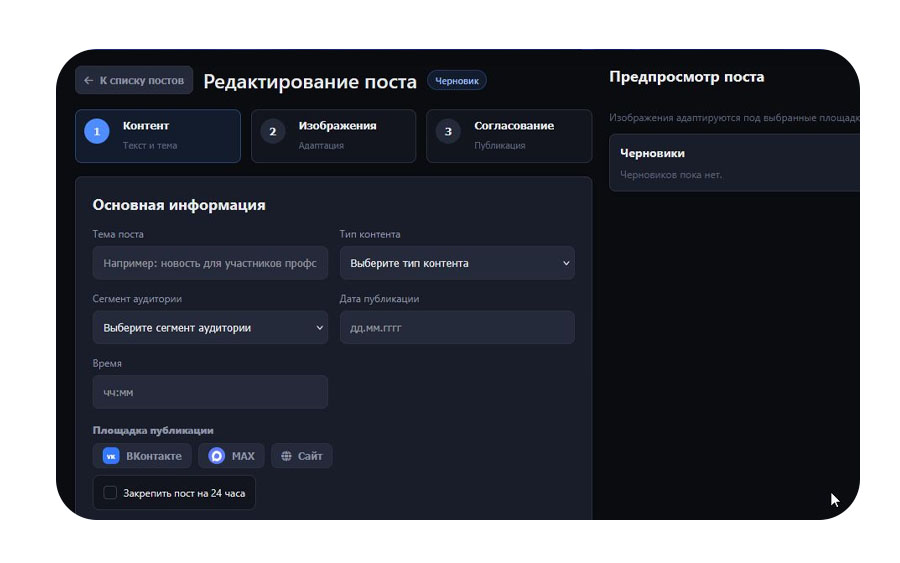Image resolution: width=900 pixels, height=563 pixels.
Task: Select the 'Сайт' platform chip
Action: [302, 456]
